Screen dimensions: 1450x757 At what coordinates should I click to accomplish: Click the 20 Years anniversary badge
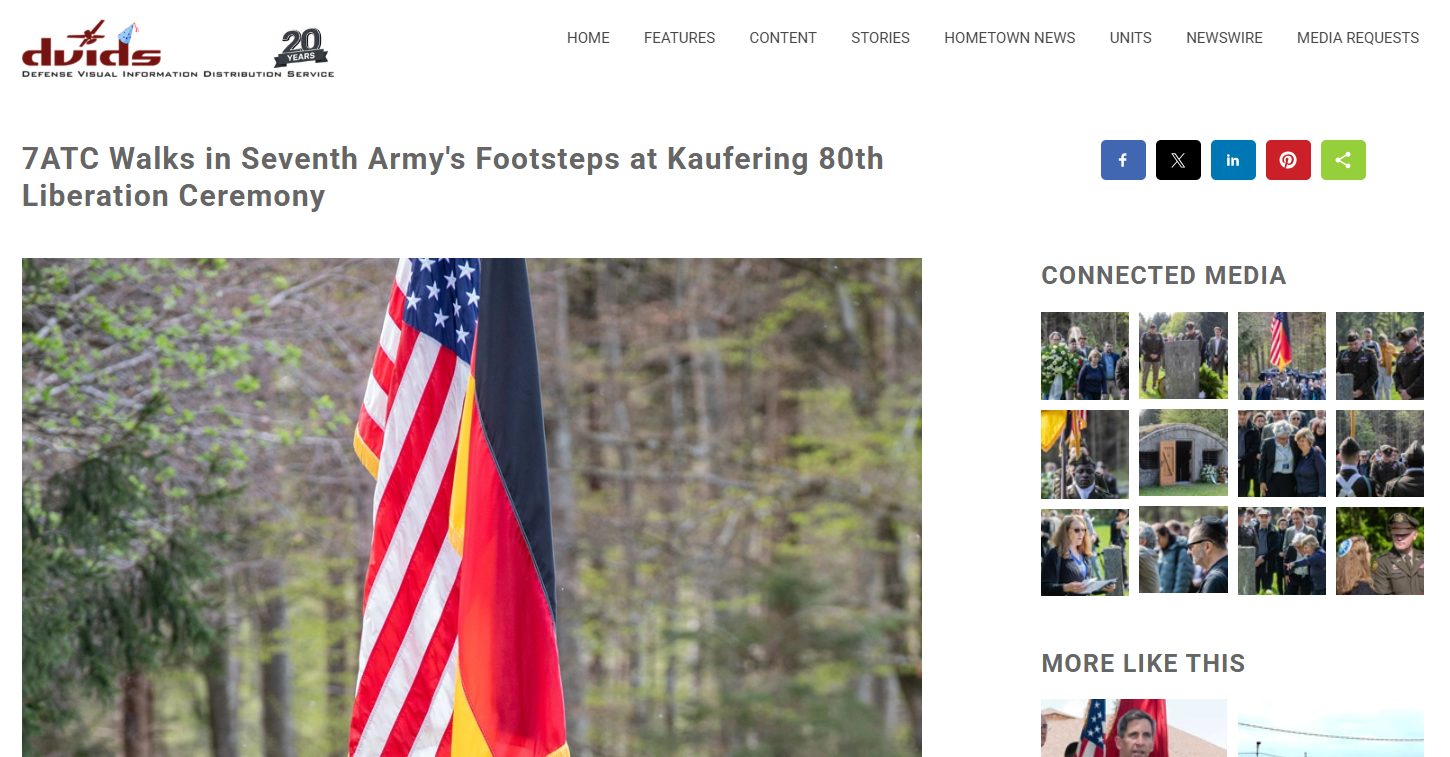pos(301,48)
